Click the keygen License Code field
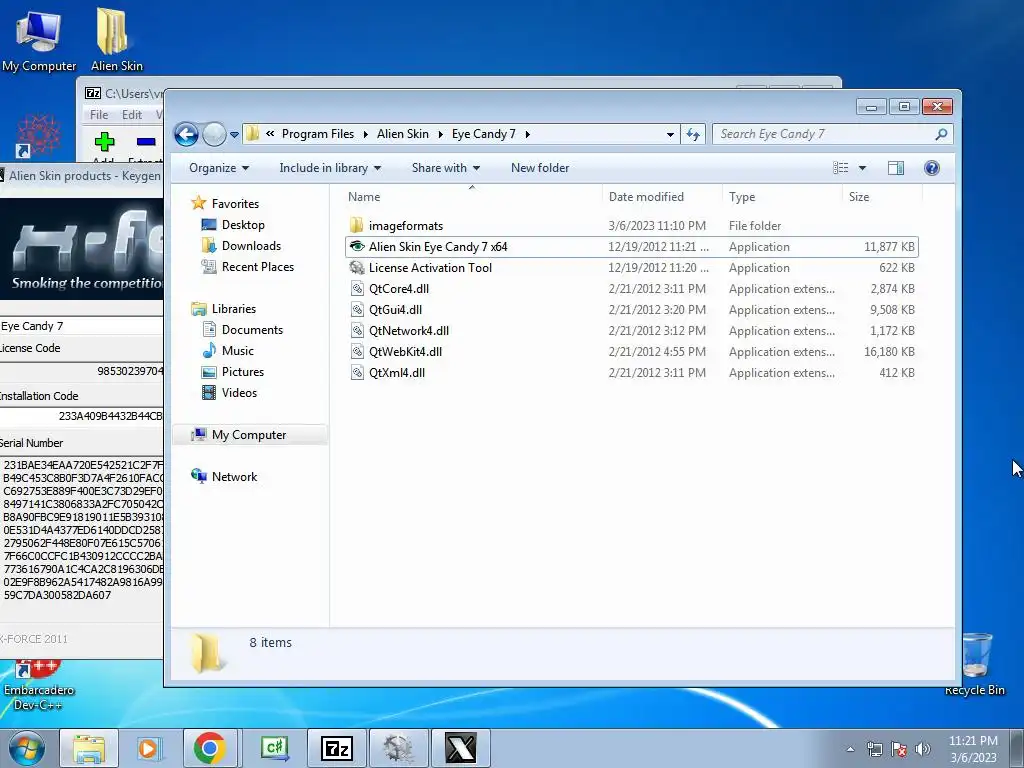This screenshot has width=1024, height=768. (x=81, y=371)
